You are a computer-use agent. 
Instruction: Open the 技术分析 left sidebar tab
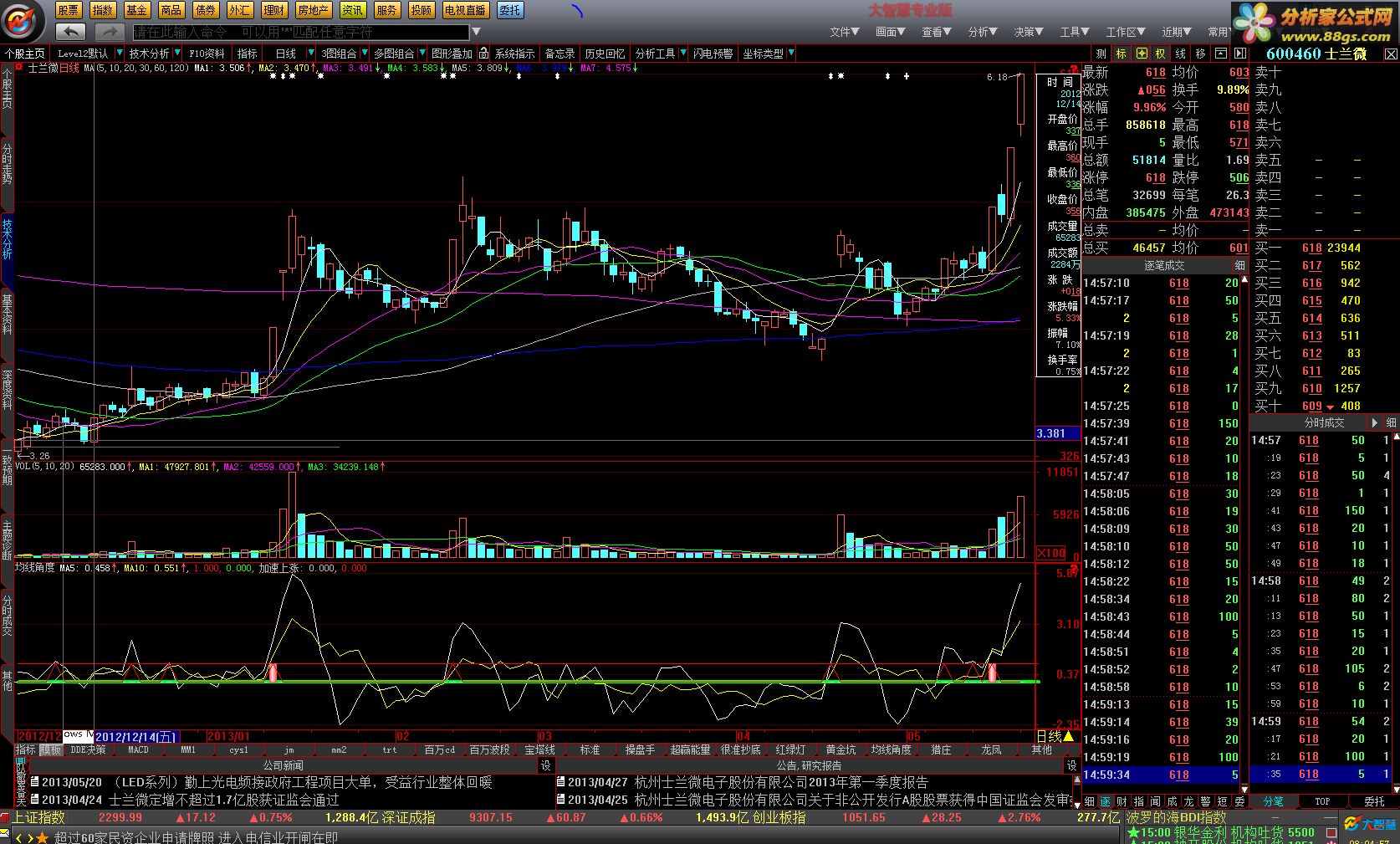click(x=7, y=239)
